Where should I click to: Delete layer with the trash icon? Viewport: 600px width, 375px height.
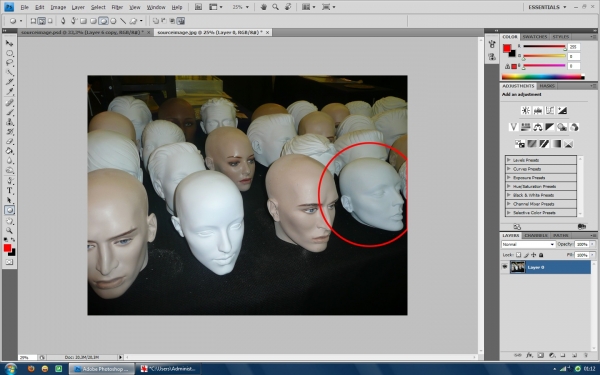click(585, 355)
